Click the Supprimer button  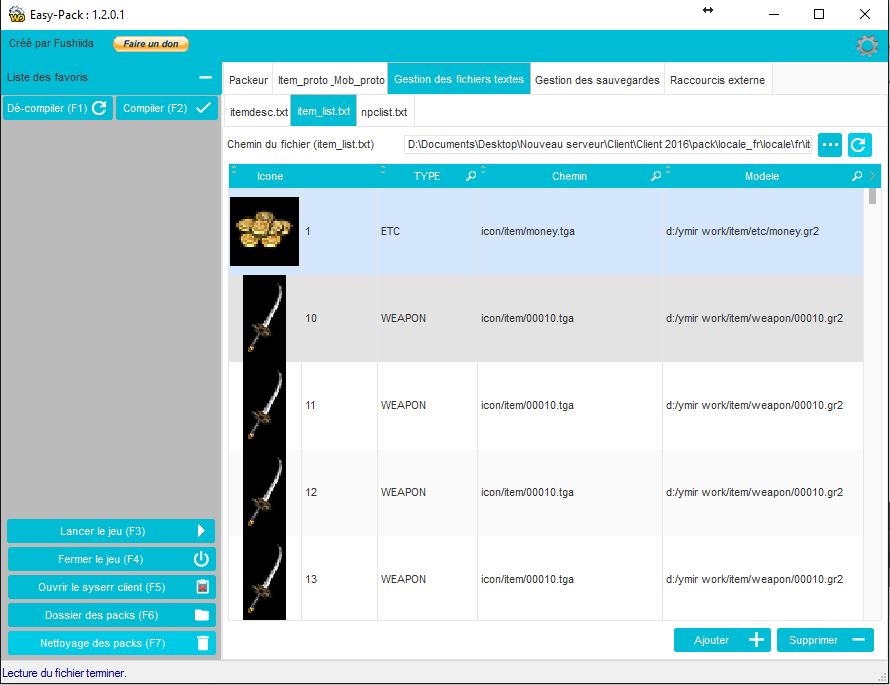pyautogui.click(x=825, y=640)
